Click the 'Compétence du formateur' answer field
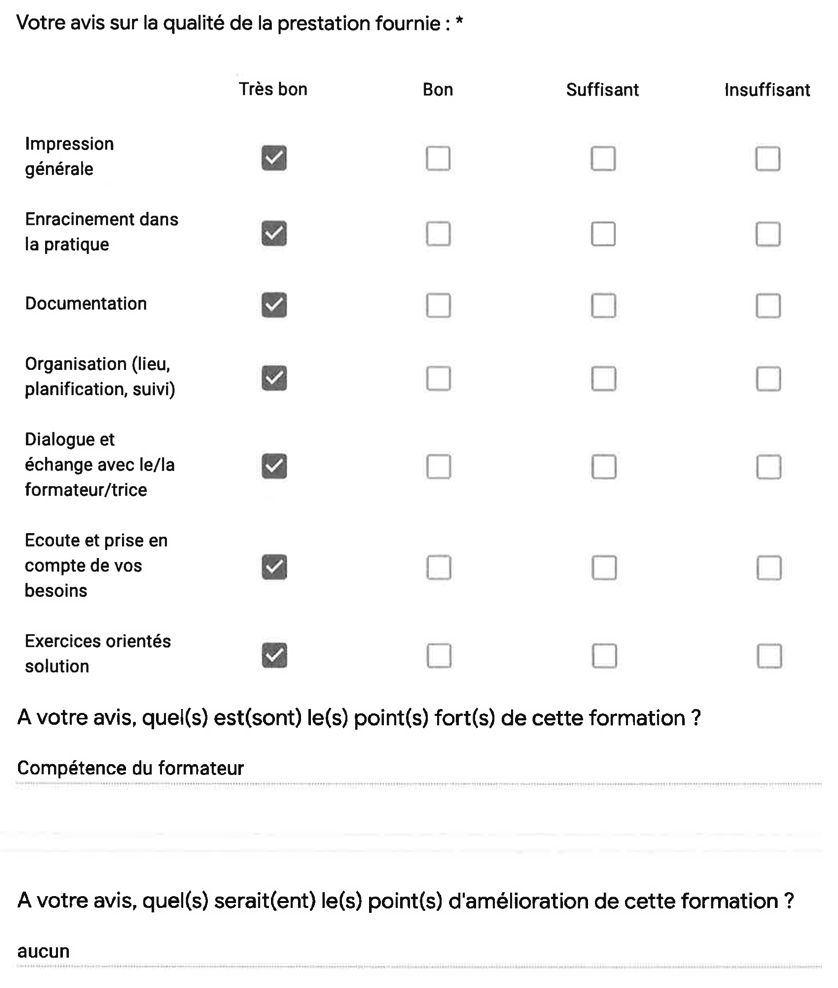Viewport: 838px width, 988px height. [419, 769]
